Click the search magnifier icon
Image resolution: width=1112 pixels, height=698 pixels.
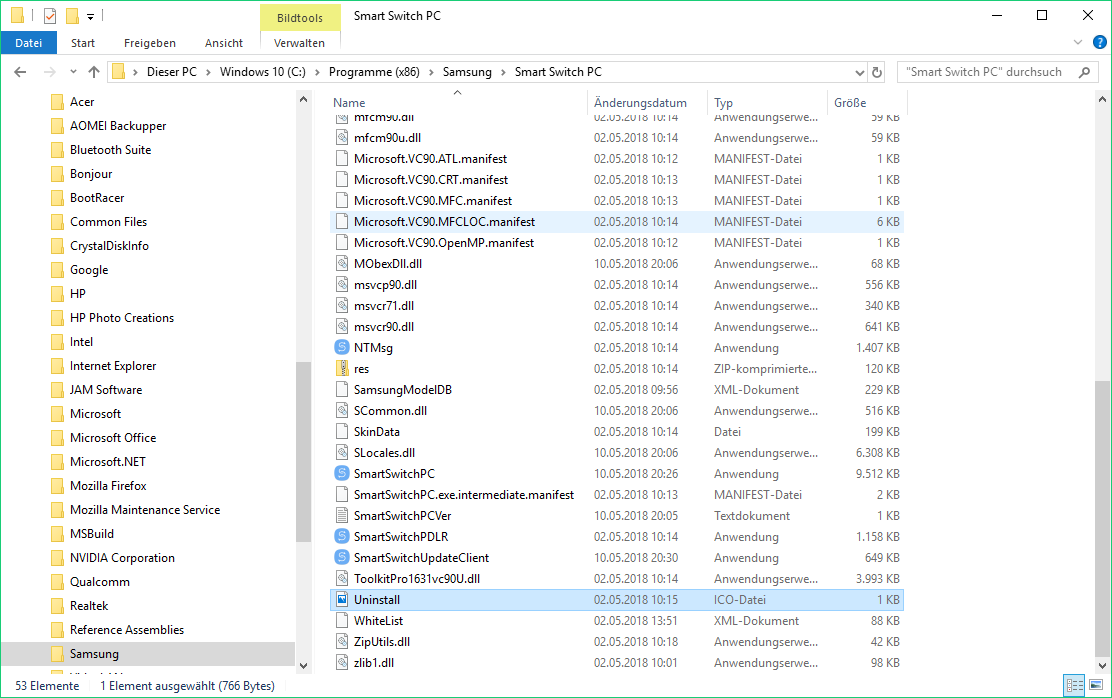[1084, 72]
